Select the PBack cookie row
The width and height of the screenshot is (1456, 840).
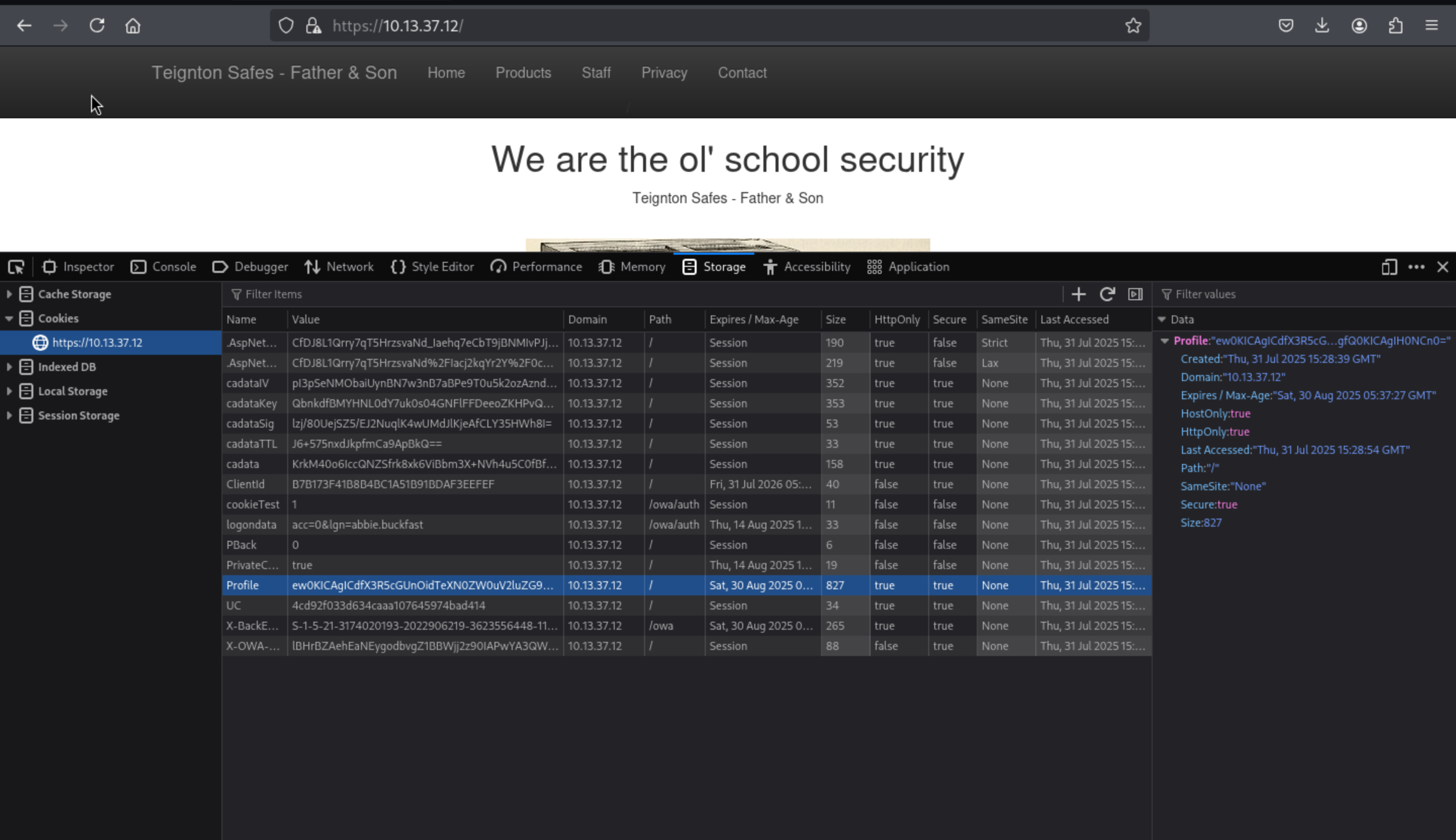pos(687,545)
